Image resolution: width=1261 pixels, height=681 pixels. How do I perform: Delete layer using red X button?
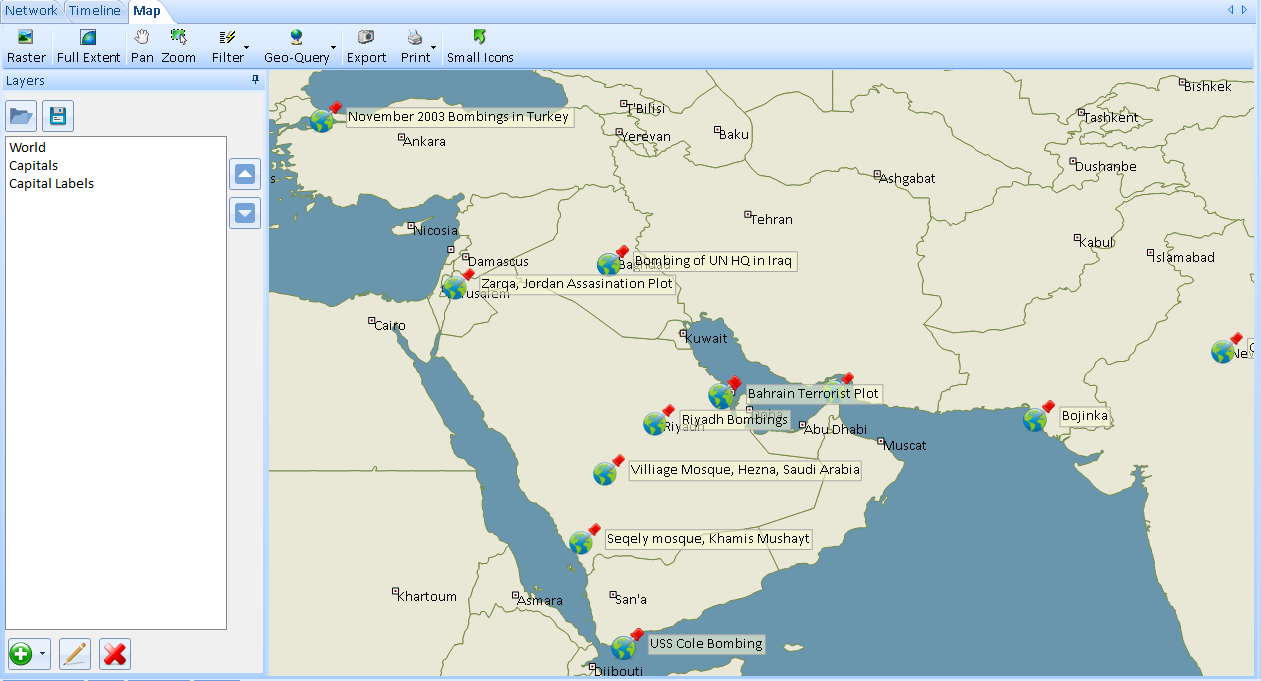pos(115,654)
